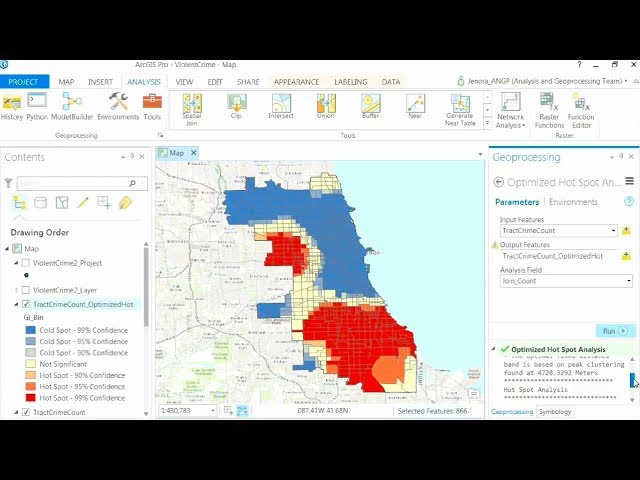The width and height of the screenshot is (640, 480).
Task: Switch to the INSERT ribbon tab
Action: click(100, 82)
